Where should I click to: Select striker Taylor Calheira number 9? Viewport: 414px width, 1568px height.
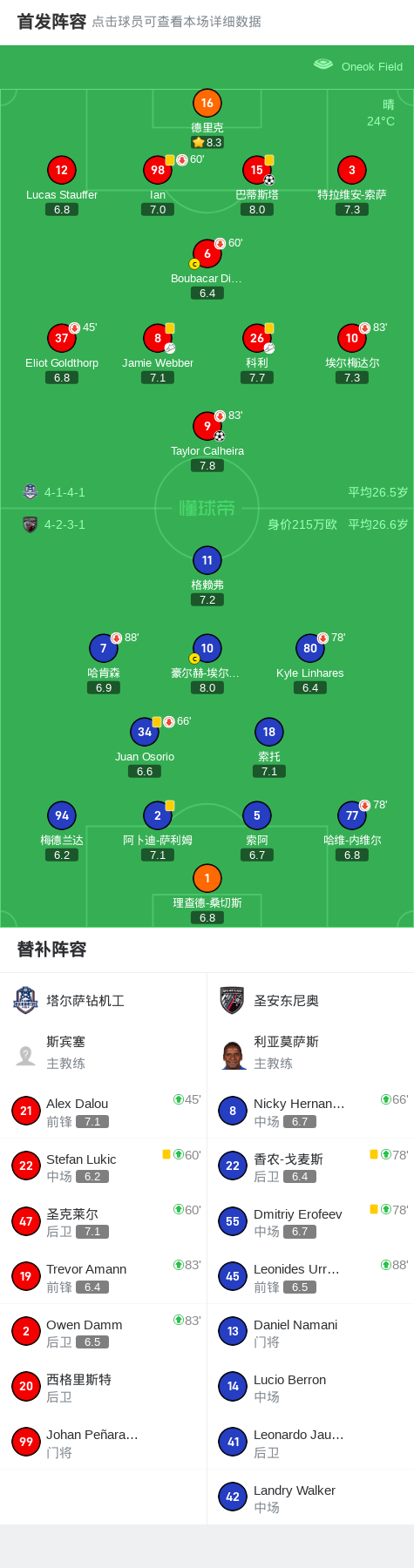[x=207, y=426]
